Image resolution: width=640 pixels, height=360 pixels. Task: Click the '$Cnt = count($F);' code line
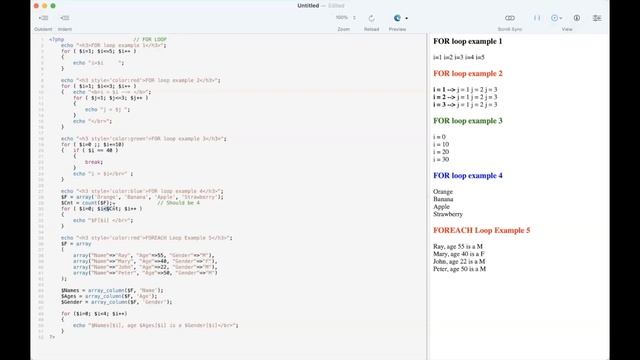tap(88, 203)
